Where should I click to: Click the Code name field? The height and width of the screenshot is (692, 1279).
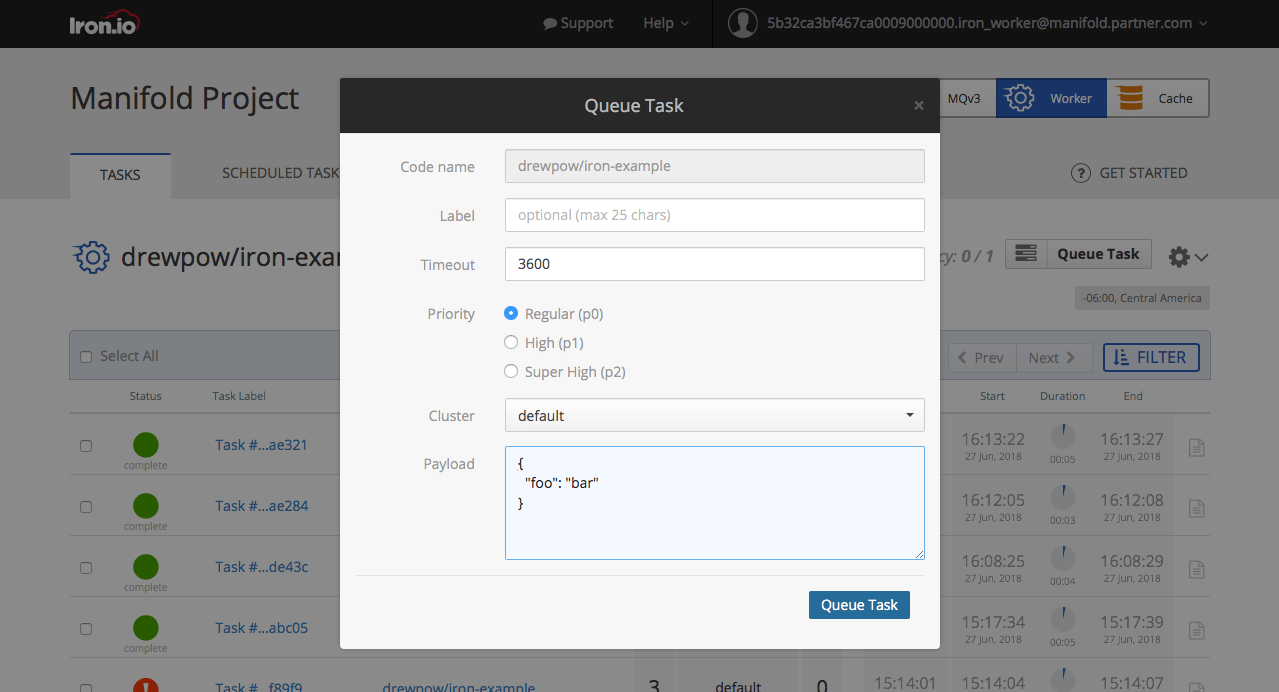click(714, 166)
